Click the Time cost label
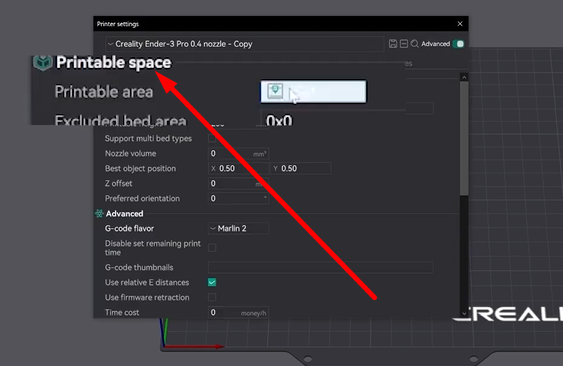The width and height of the screenshot is (563, 366). point(122,312)
